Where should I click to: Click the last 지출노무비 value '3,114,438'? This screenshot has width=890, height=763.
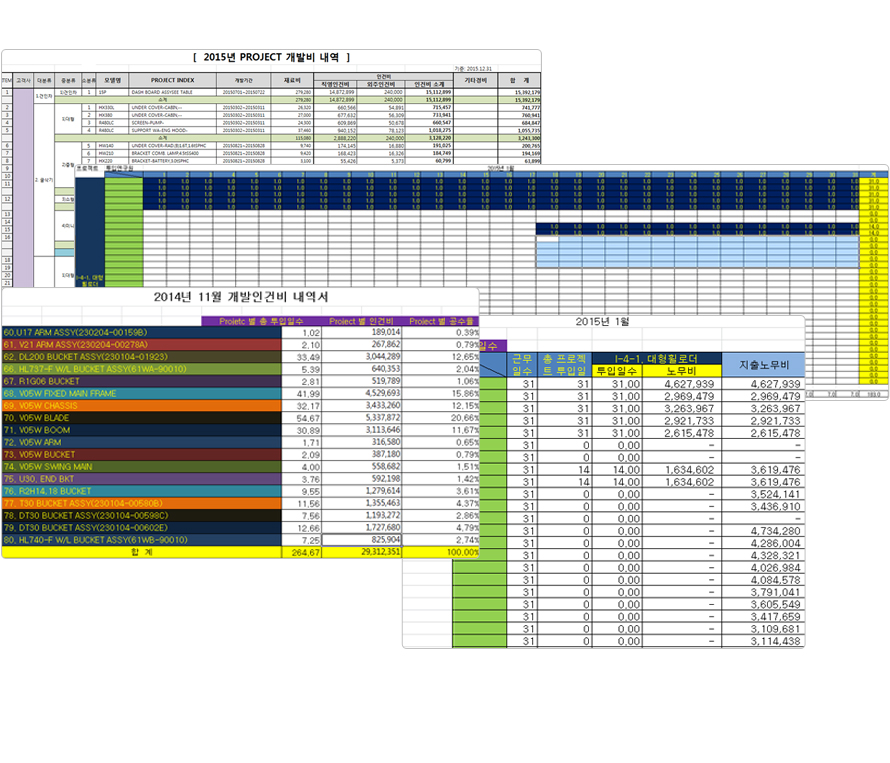[x=763, y=641]
